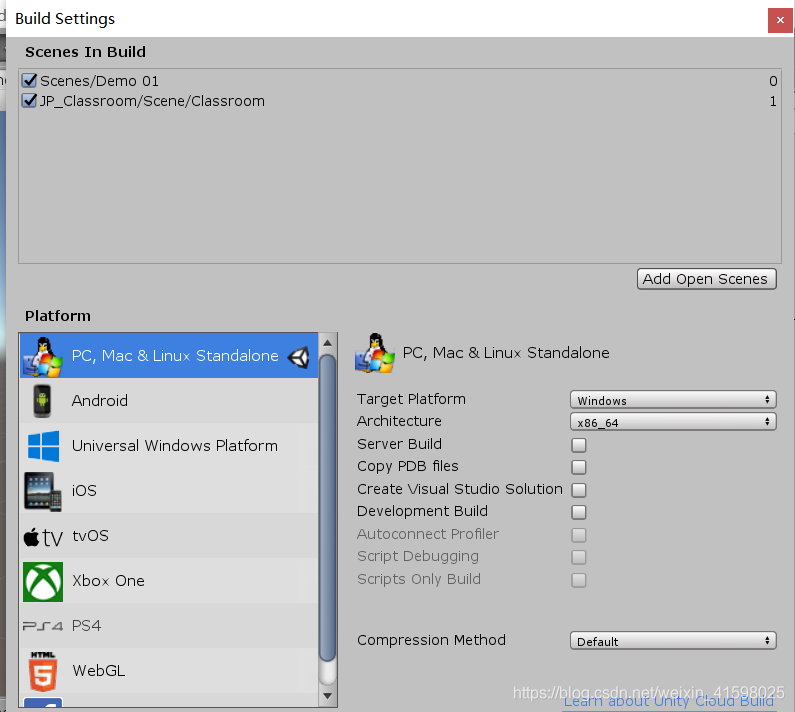Select the tvOS platform row
Screen dimensions: 795x712
click(x=169, y=536)
